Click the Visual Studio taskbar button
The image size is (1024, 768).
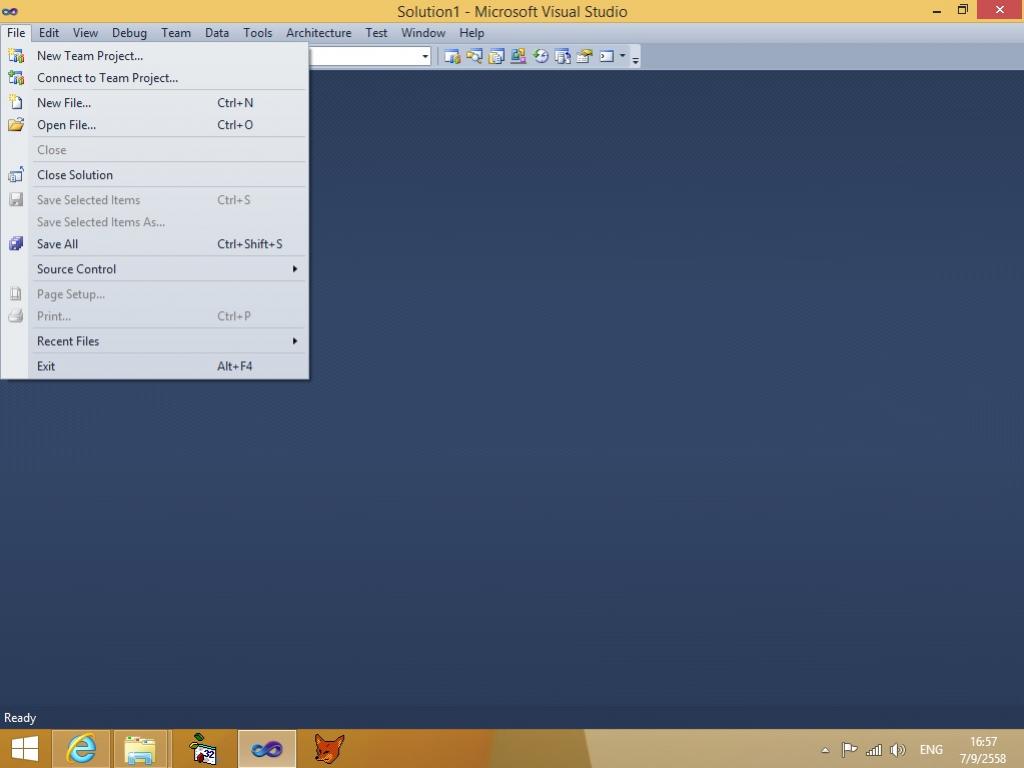tap(266, 748)
